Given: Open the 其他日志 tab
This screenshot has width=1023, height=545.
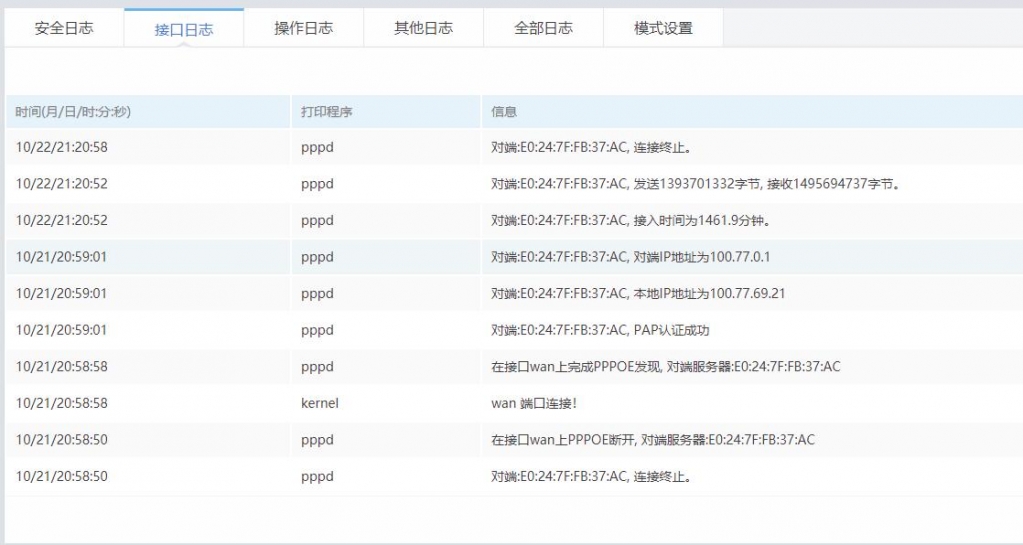Looking at the screenshot, I should 423,28.
